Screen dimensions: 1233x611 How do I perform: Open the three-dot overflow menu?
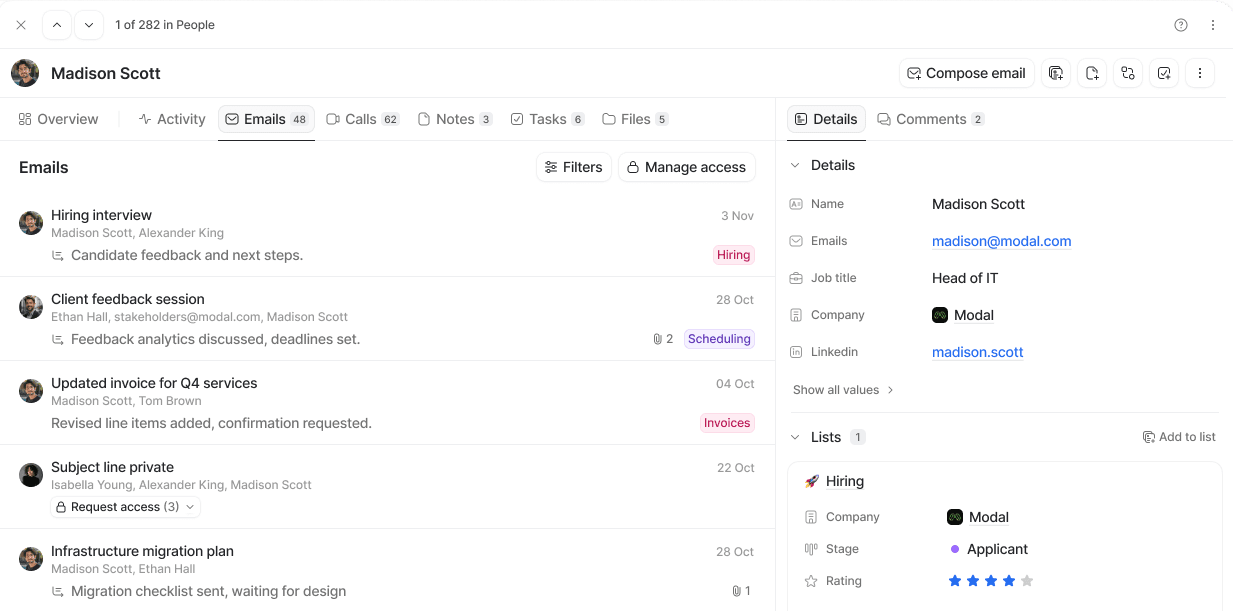coord(1200,73)
